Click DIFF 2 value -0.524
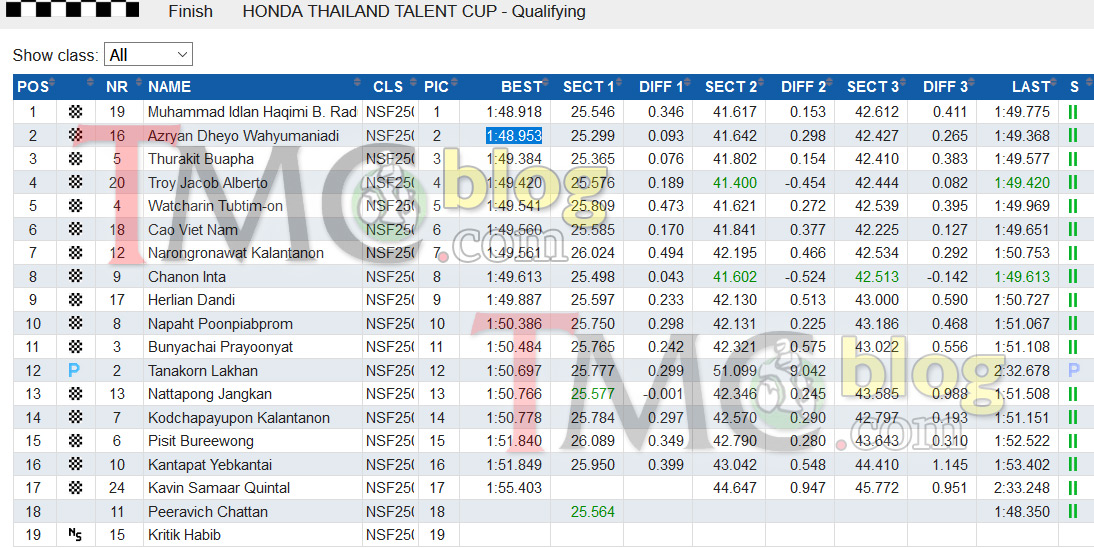Screen dimensions: 1094x548 tap(805, 276)
